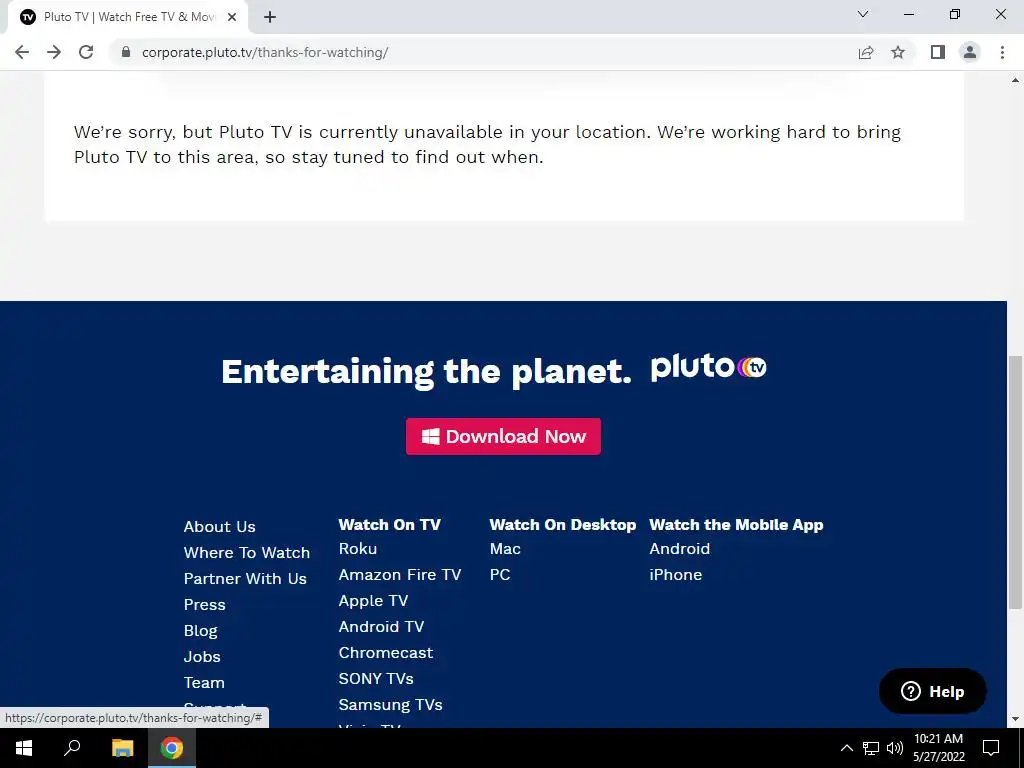Select Amazon Fire TV link

(400, 575)
